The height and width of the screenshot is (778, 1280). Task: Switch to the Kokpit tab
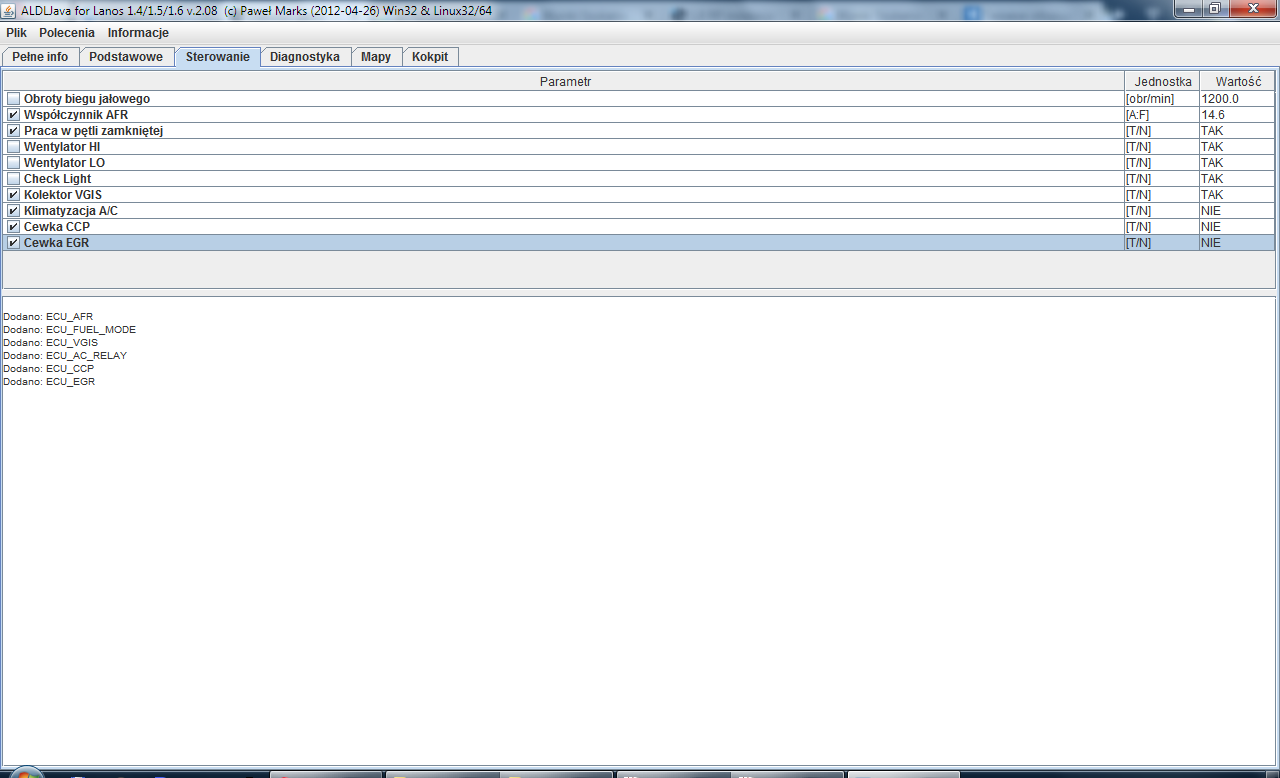click(430, 57)
